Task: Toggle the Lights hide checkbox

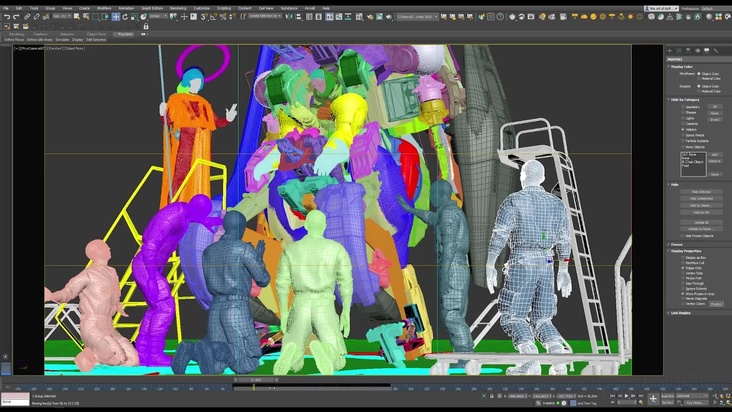Action: pos(683,118)
